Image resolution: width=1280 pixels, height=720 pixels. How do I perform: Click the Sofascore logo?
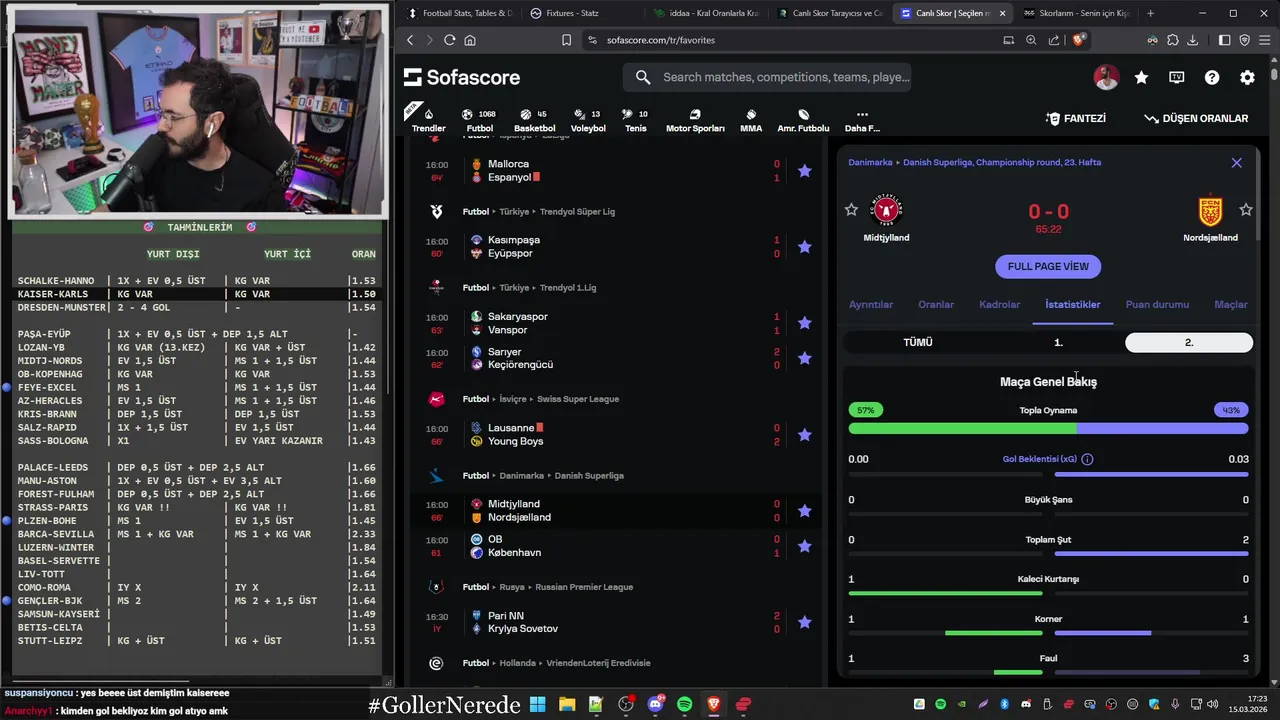462,77
